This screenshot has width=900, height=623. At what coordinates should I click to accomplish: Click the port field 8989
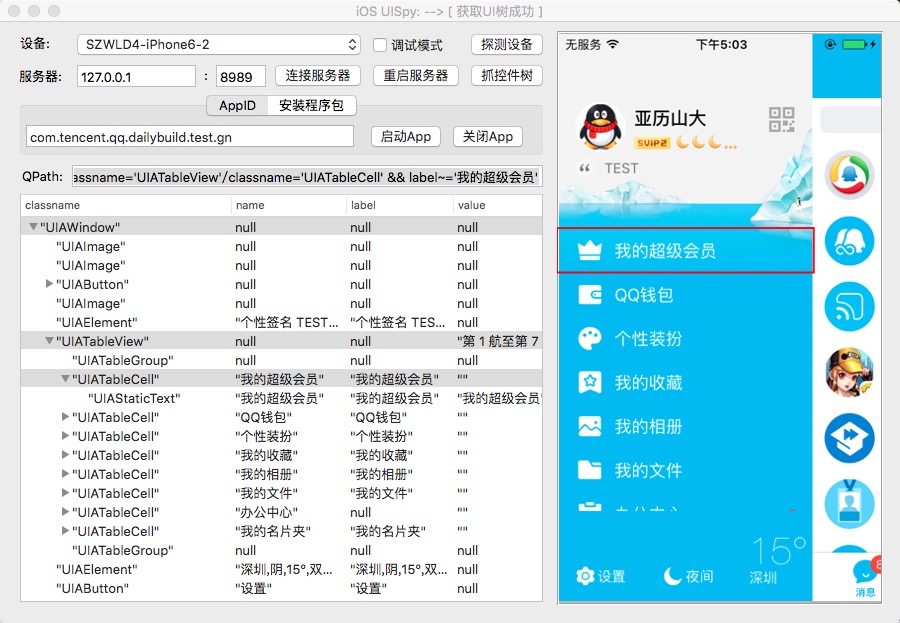point(240,76)
